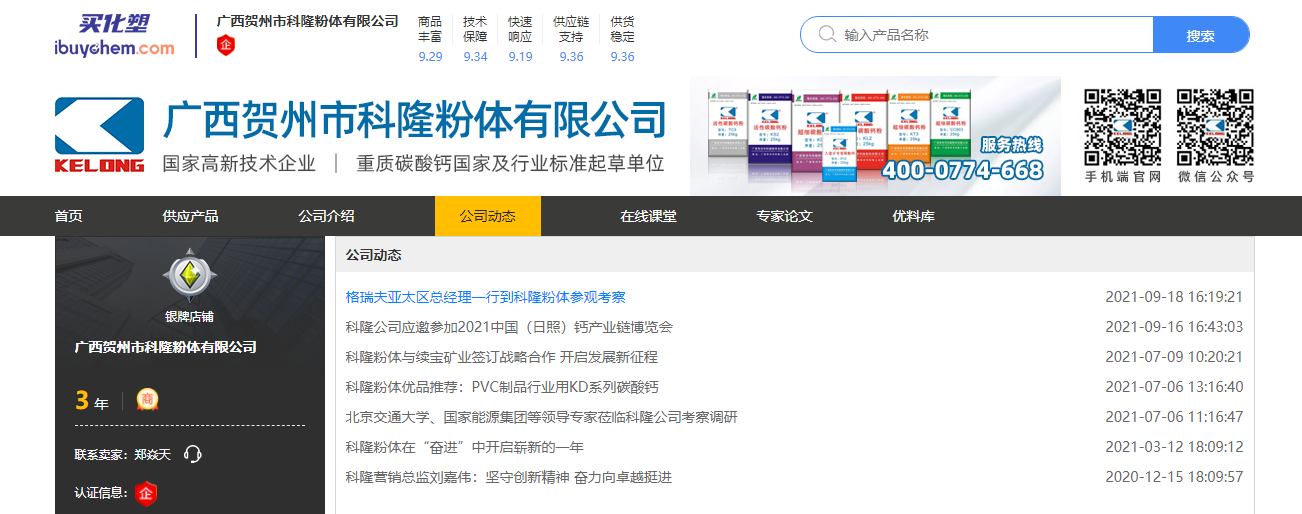Click headset icon next to 郑焱天
Viewport: 1302px width, 514px height.
(x=193, y=454)
